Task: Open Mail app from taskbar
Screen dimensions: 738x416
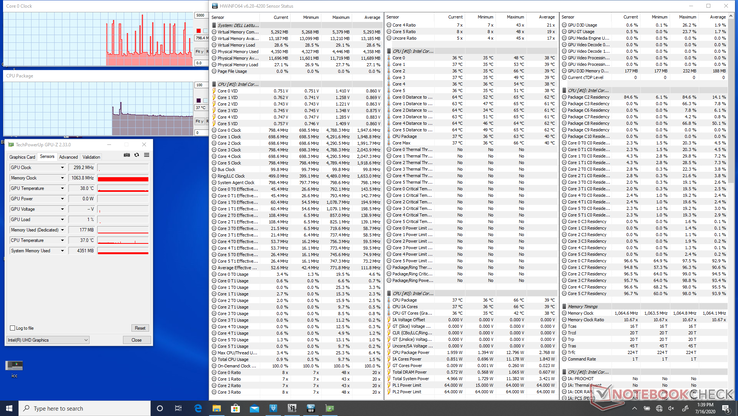Action: (x=254, y=408)
